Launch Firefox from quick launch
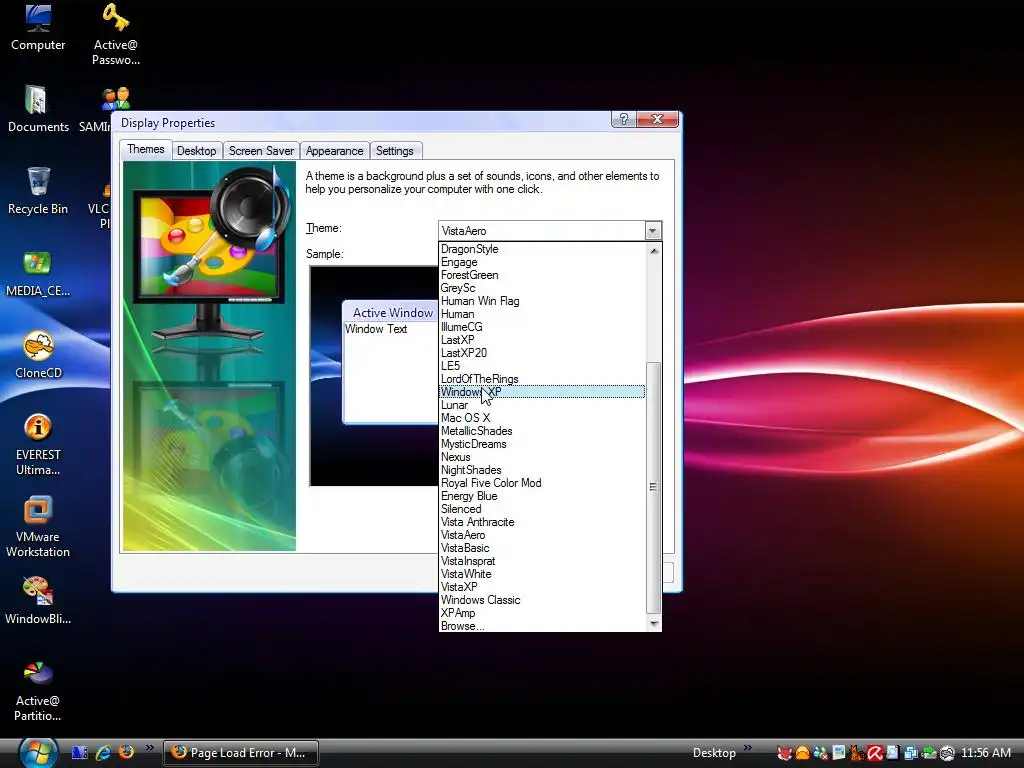The image size is (1024, 768). [x=127, y=752]
